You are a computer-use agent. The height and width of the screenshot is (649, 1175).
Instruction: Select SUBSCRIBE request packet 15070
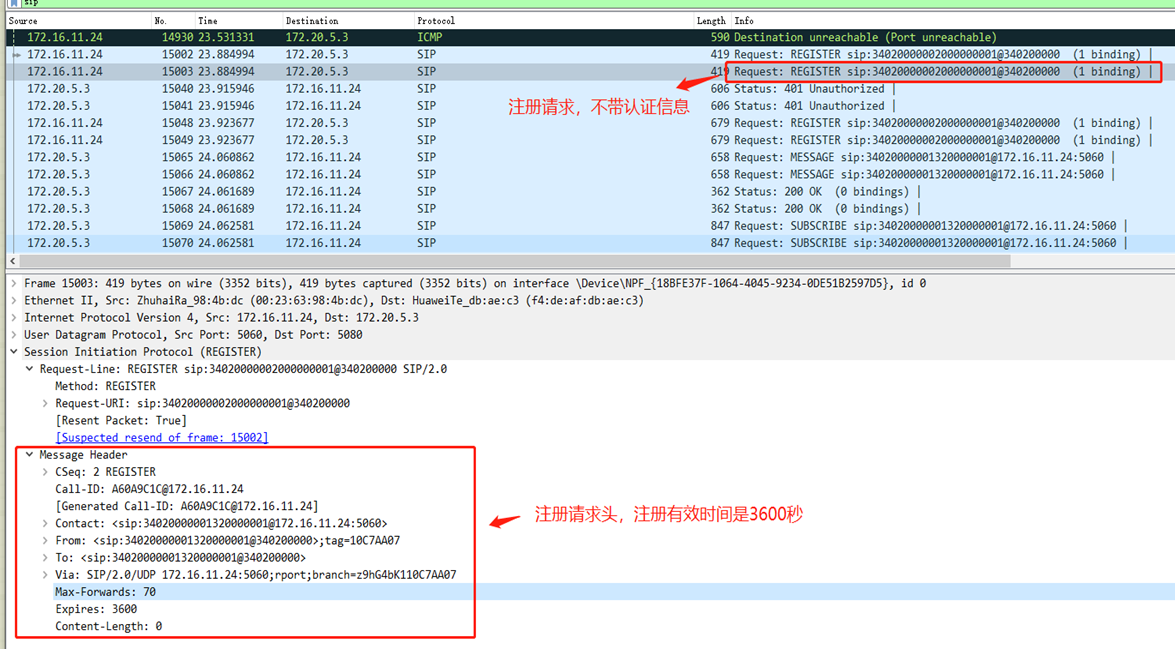tap(590, 244)
